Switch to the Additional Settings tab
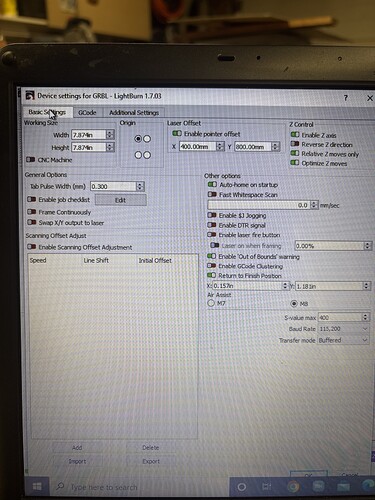The image size is (375, 500). (x=134, y=113)
